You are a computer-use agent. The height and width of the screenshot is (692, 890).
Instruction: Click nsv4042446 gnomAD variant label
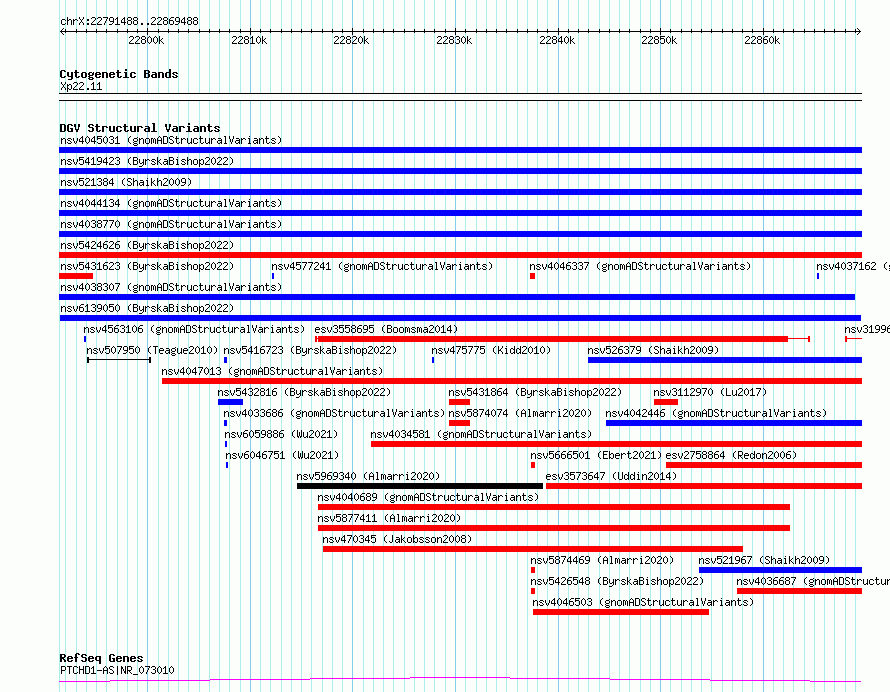tap(716, 413)
